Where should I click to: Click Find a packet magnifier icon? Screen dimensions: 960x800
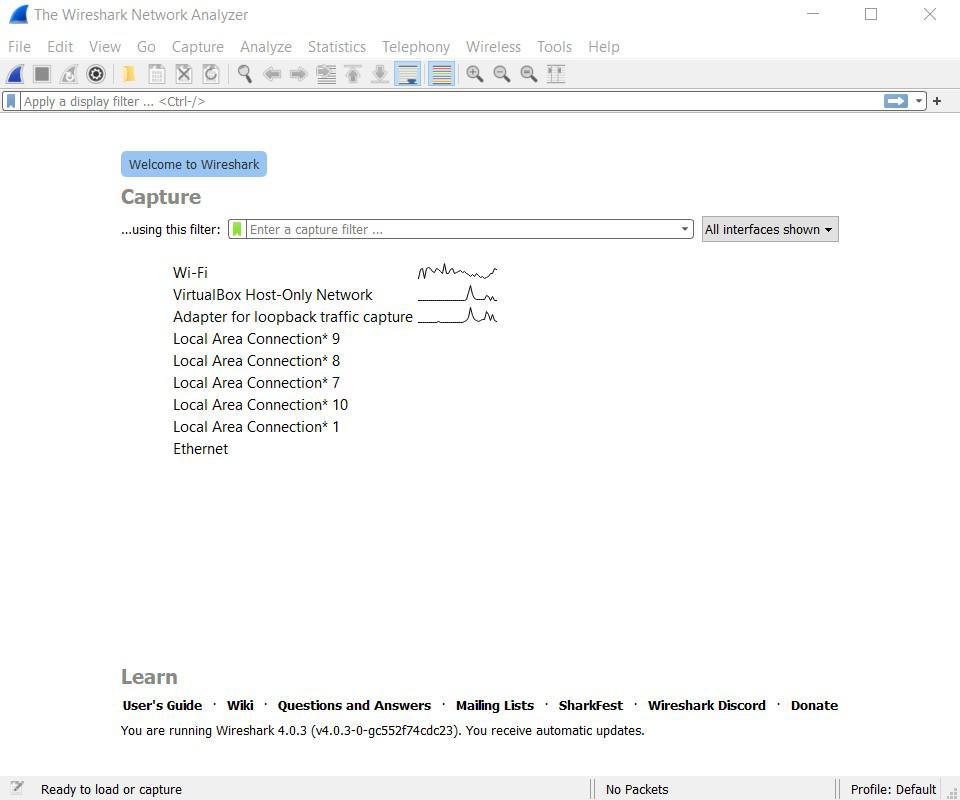[245, 74]
